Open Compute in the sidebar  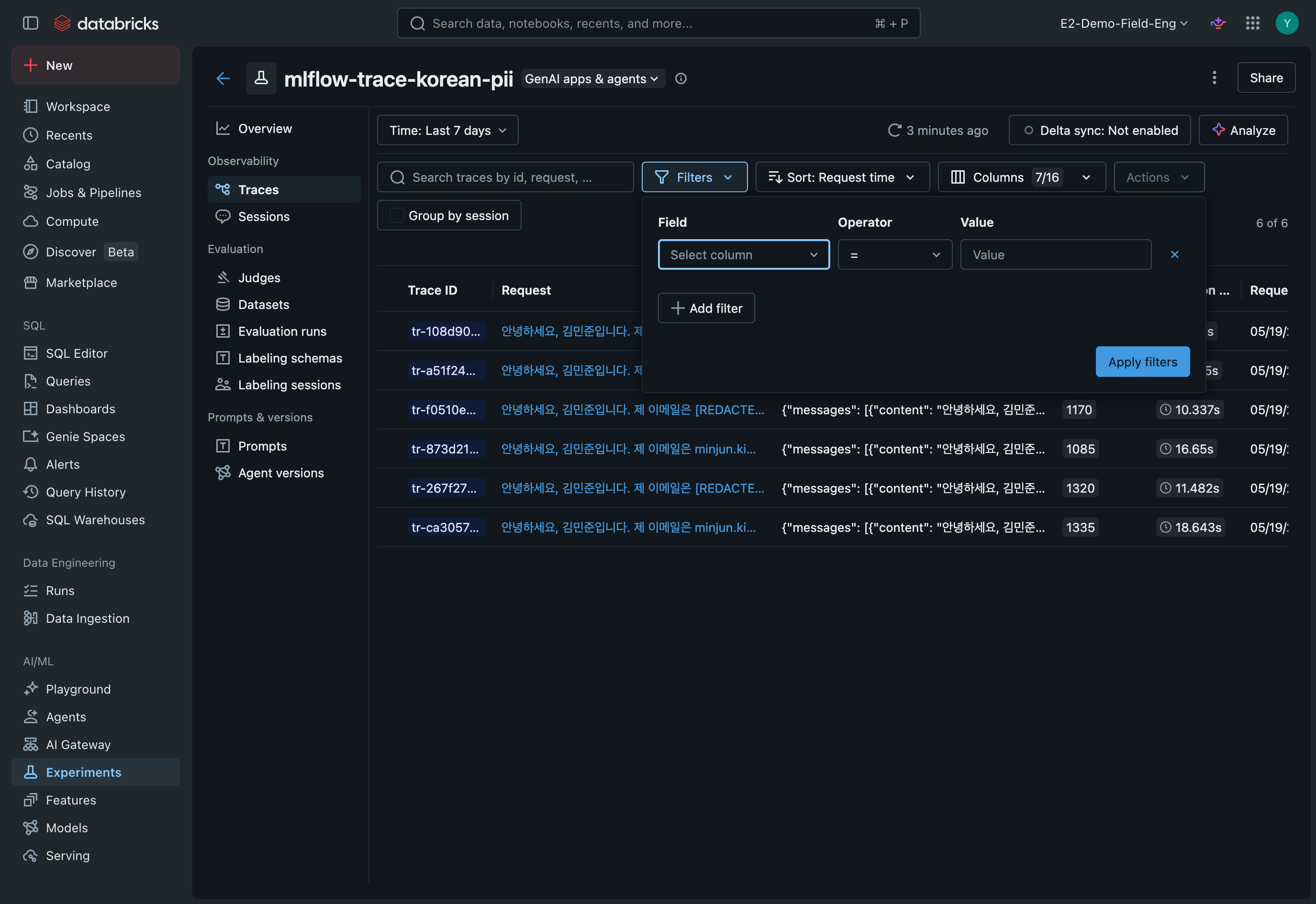click(x=95, y=221)
